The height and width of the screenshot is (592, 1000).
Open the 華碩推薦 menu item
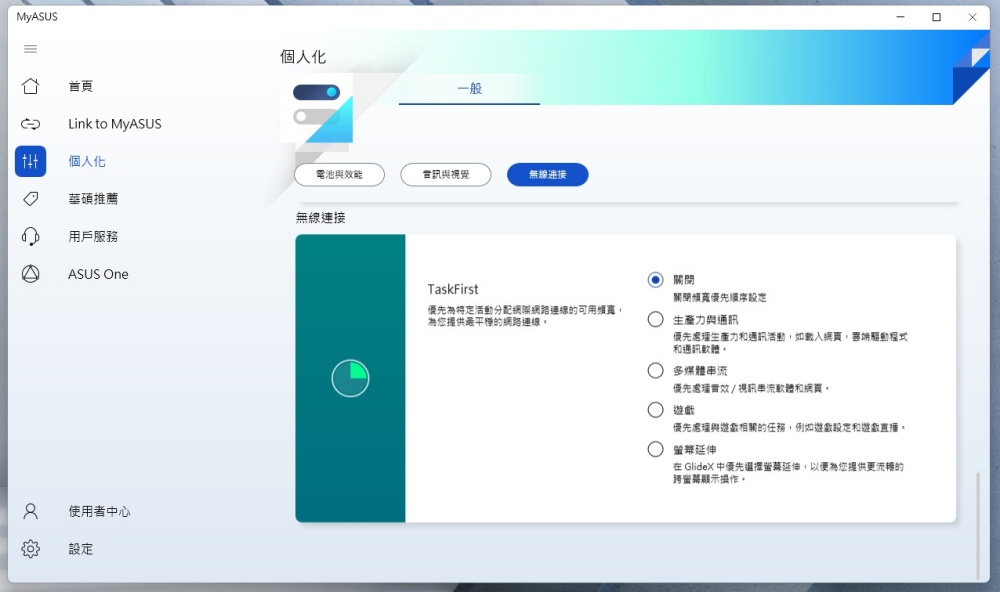[93, 199]
